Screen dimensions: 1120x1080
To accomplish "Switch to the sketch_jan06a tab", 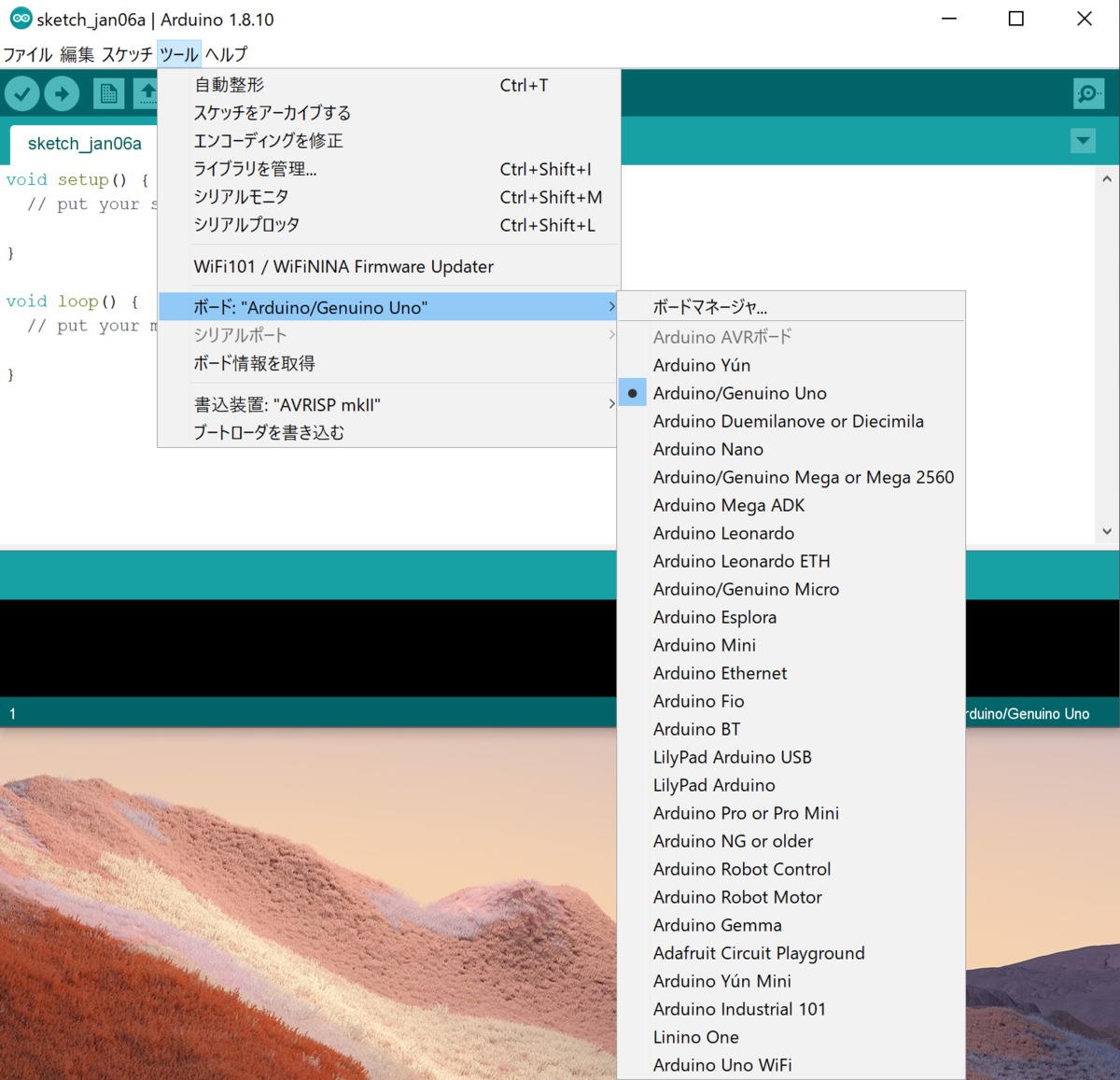I will pyautogui.click(x=84, y=144).
